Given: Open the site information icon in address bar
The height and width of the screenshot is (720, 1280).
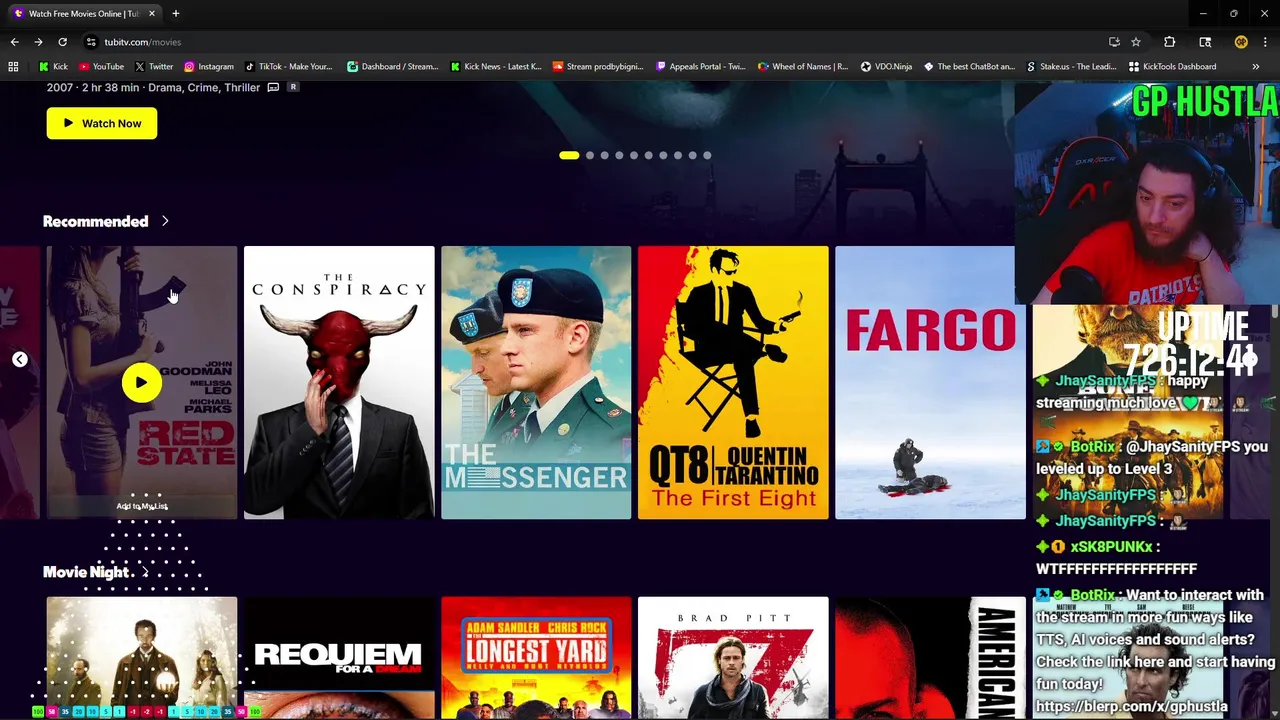Looking at the screenshot, I should (91, 42).
